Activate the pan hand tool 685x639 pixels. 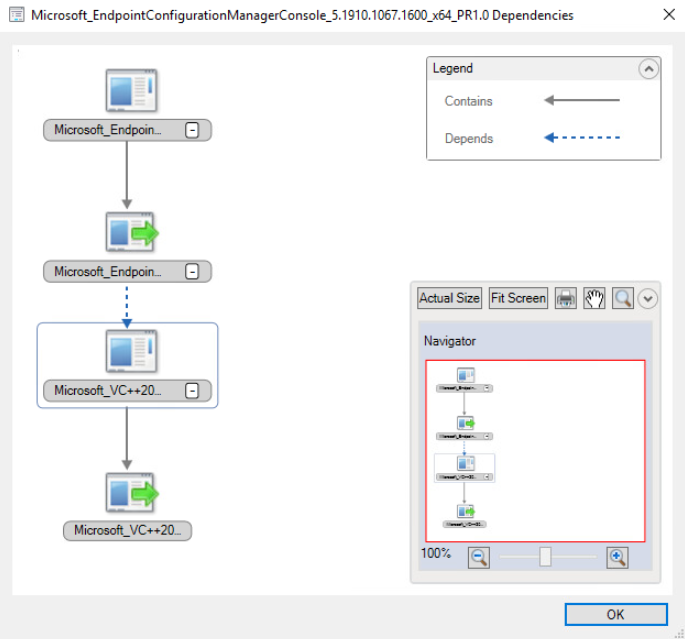tap(594, 298)
